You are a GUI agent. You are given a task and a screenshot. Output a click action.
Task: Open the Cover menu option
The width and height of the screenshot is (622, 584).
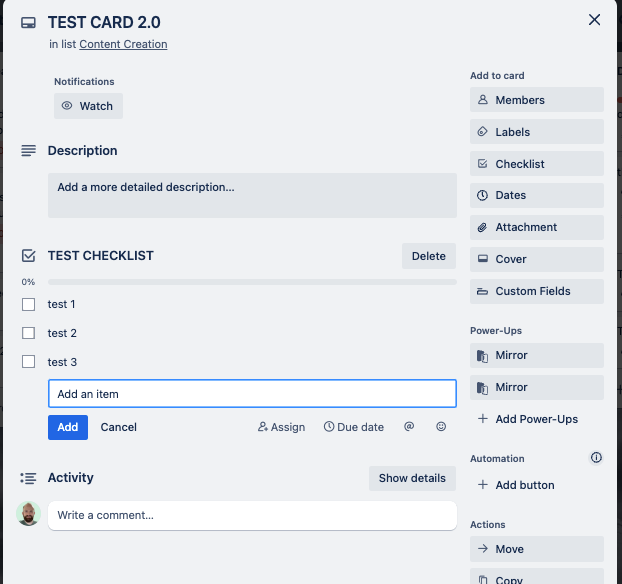tap(537, 259)
